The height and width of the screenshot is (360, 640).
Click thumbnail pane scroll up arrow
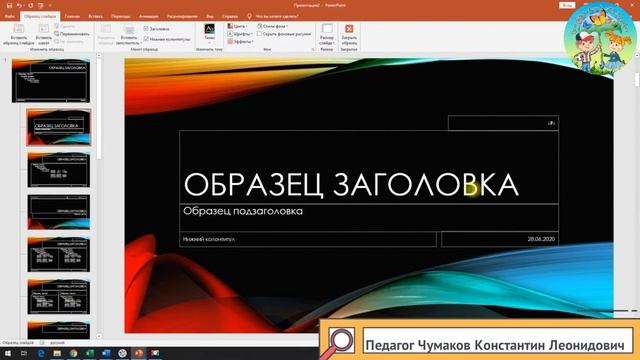99,55
